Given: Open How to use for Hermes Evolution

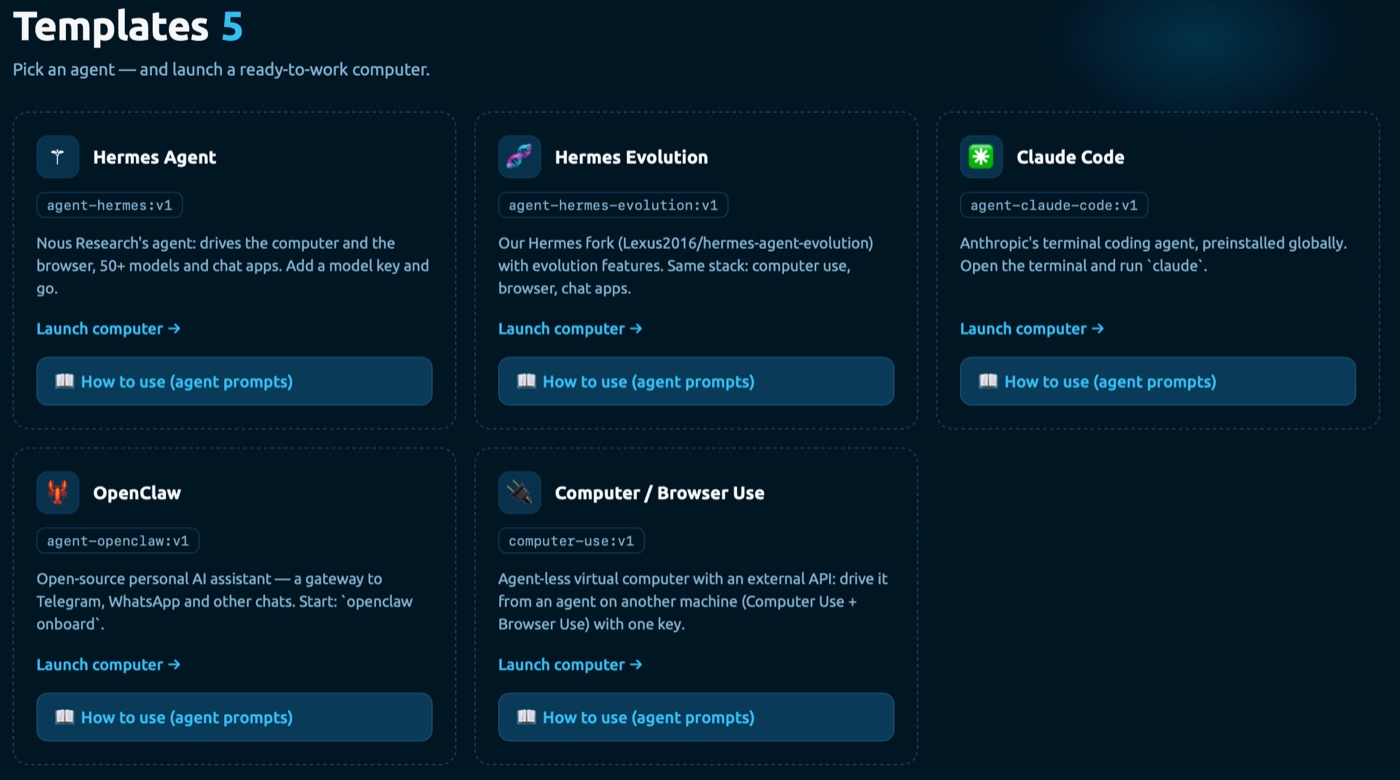Looking at the screenshot, I should (697, 381).
